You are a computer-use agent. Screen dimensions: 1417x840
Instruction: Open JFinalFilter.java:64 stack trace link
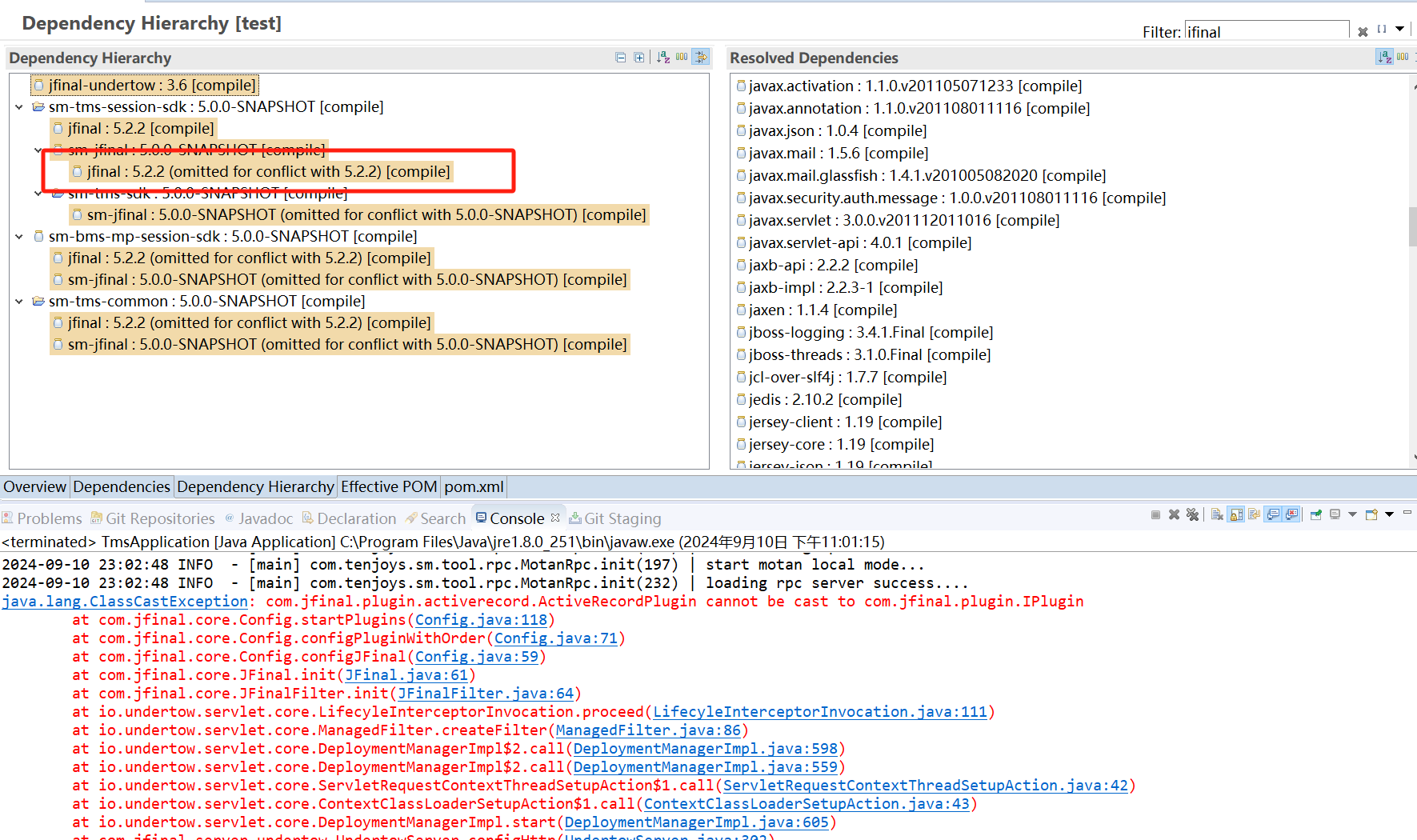point(486,694)
